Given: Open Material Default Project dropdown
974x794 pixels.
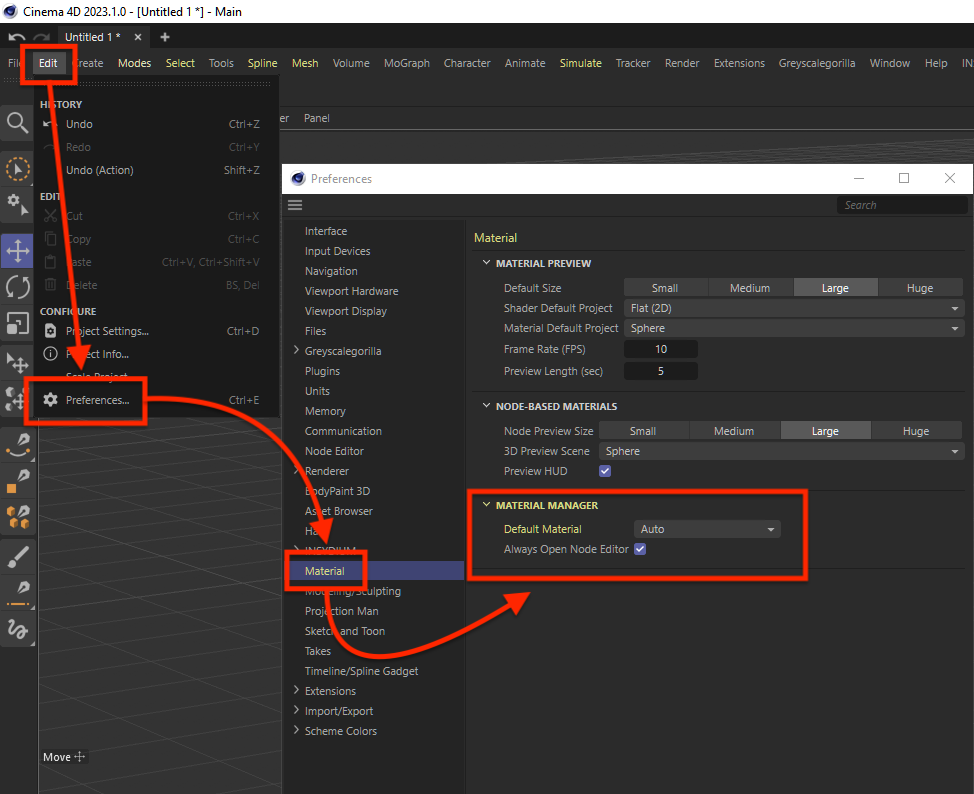Looking at the screenshot, I should 794,328.
